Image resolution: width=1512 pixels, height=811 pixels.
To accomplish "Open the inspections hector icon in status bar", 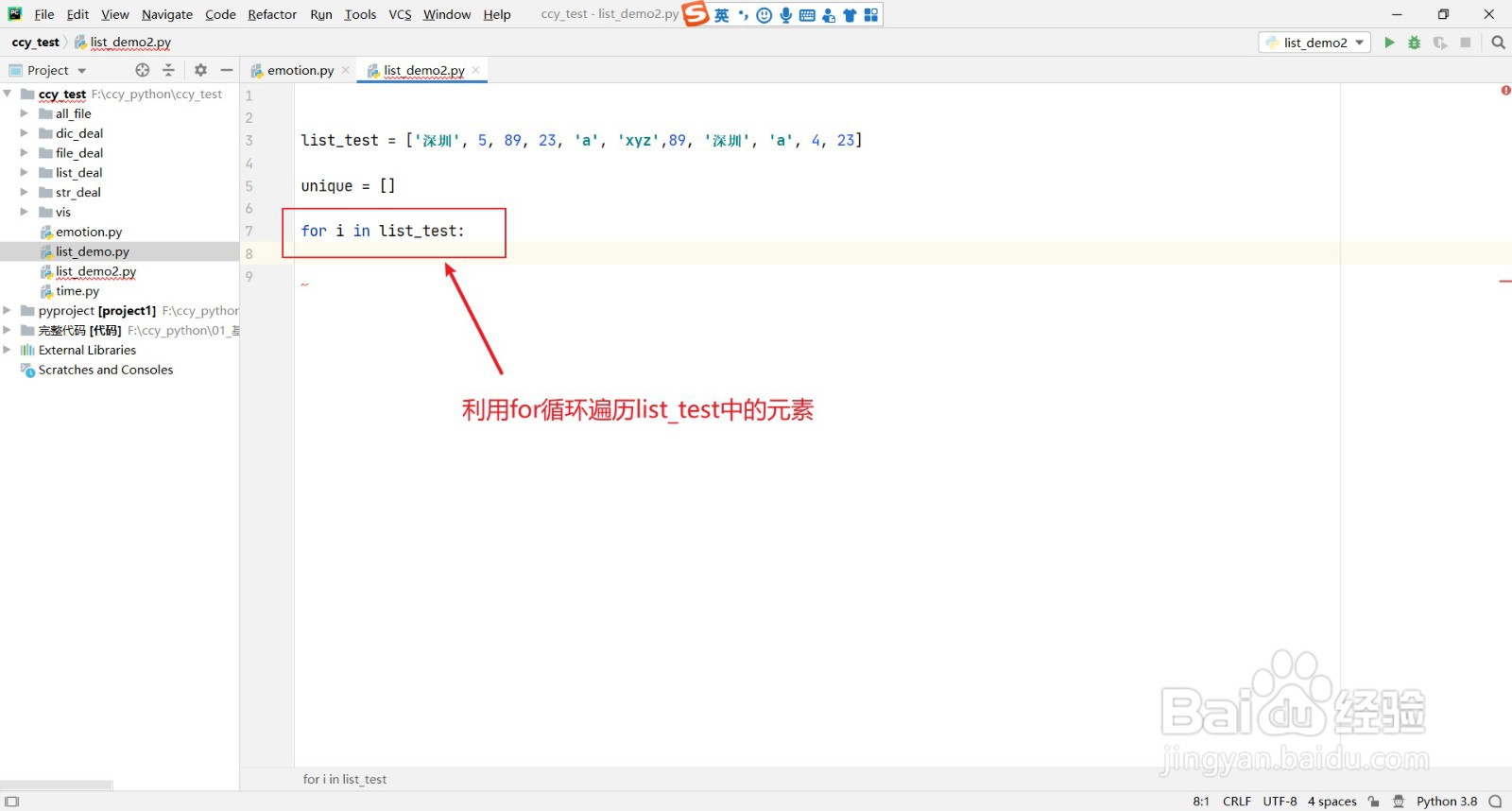I will coord(1399,802).
